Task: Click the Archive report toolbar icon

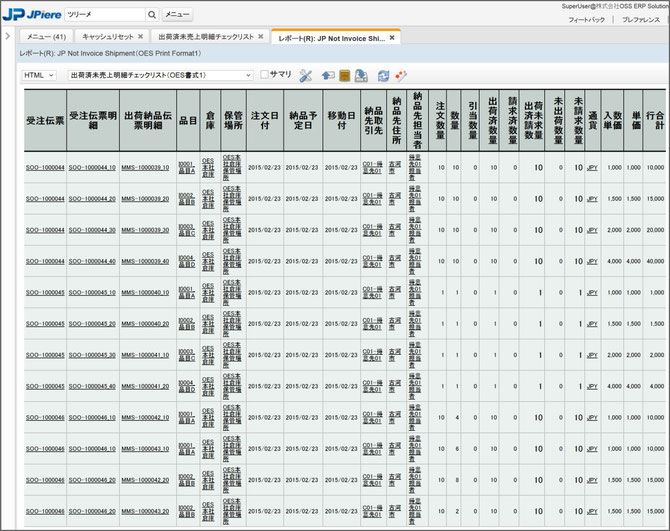Action: click(x=344, y=76)
